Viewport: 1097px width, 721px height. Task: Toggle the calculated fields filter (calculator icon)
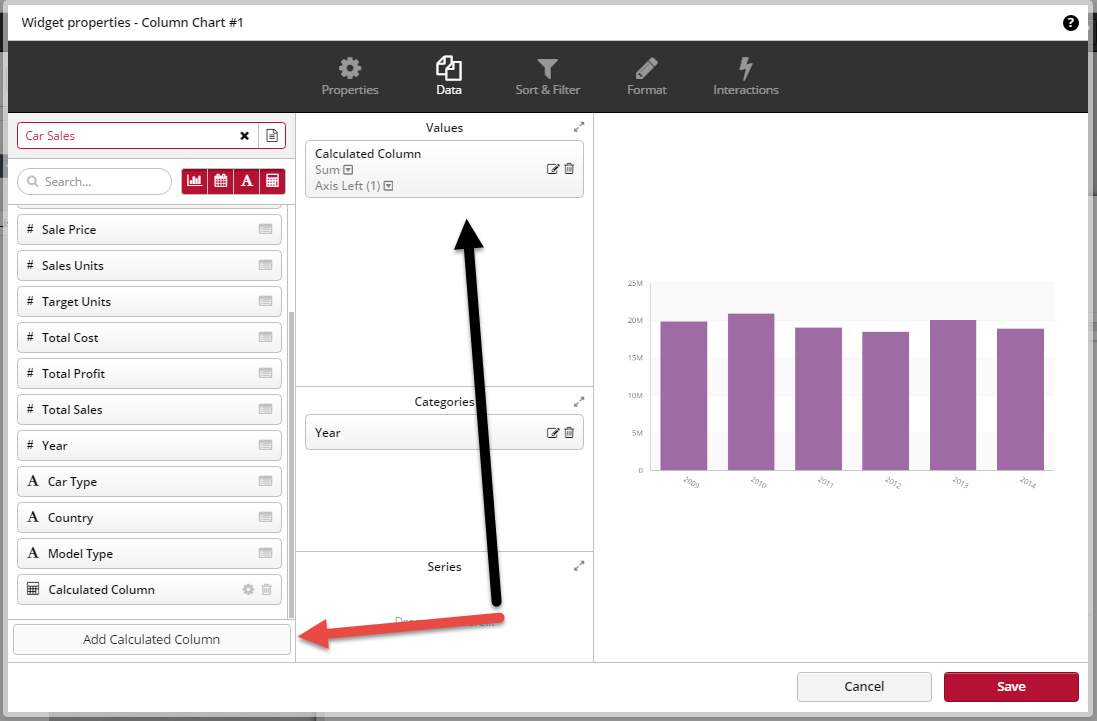click(271, 181)
